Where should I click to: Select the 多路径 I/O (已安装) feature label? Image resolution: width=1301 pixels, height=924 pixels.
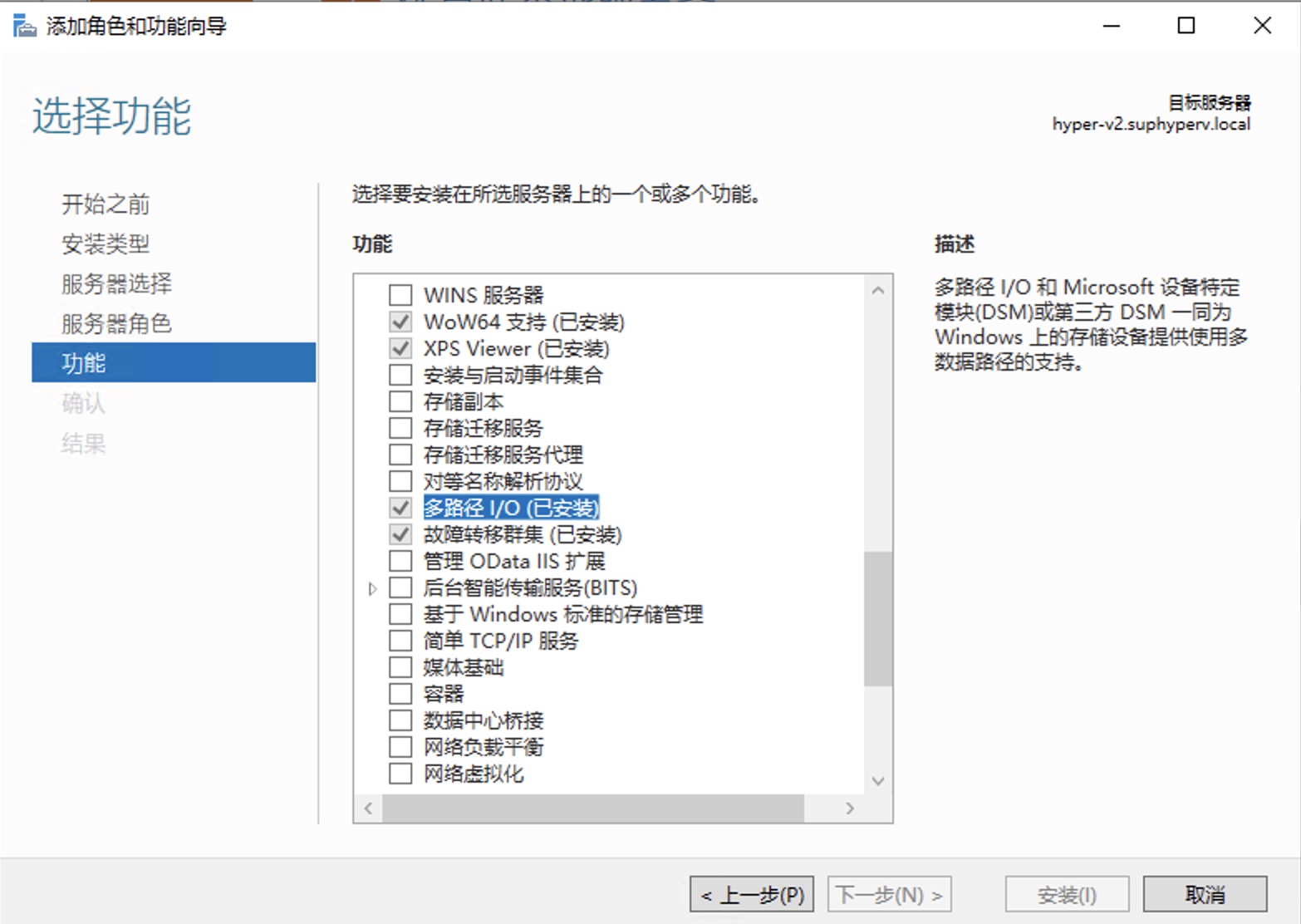click(x=511, y=508)
